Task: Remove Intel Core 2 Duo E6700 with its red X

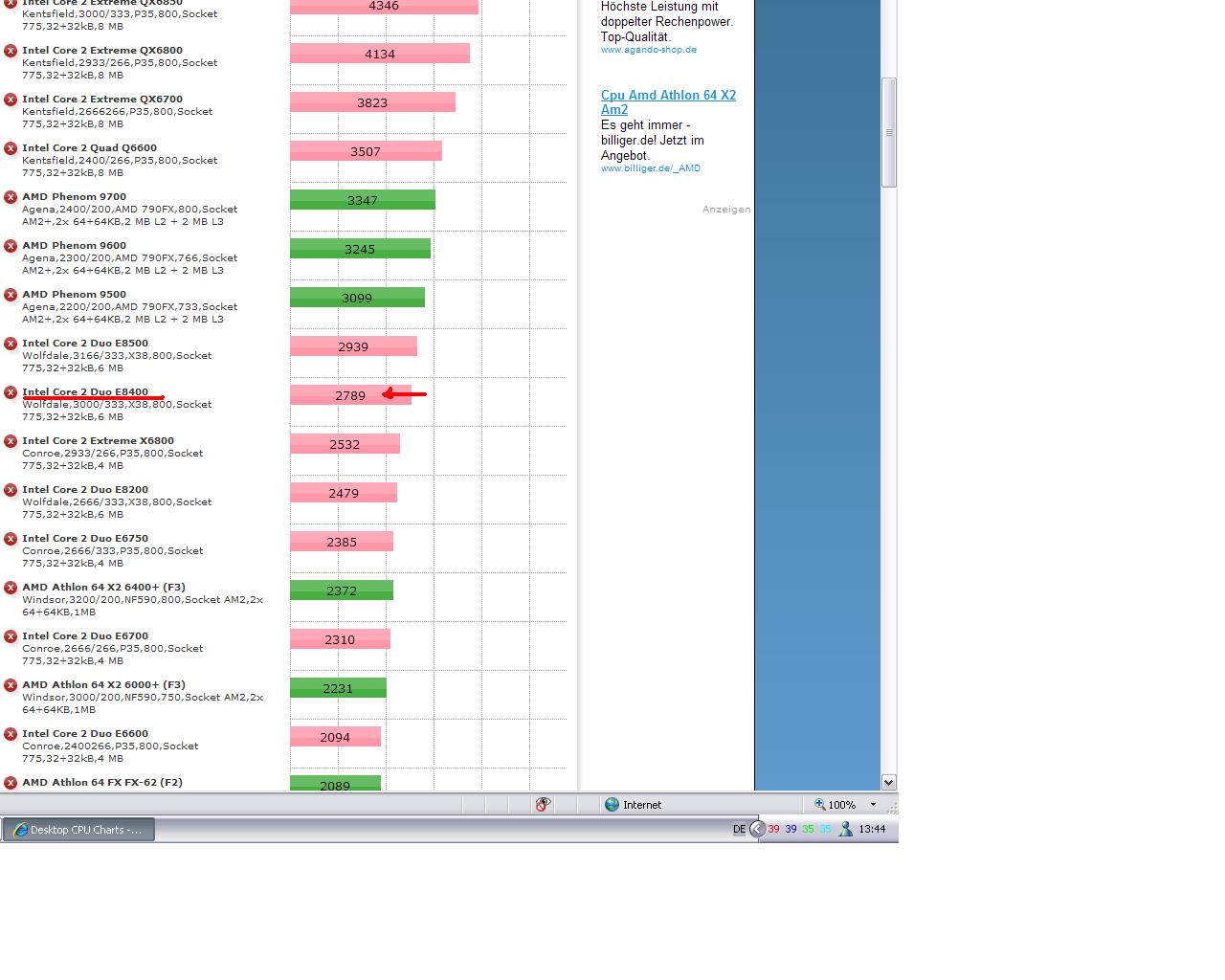Action: [x=11, y=636]
